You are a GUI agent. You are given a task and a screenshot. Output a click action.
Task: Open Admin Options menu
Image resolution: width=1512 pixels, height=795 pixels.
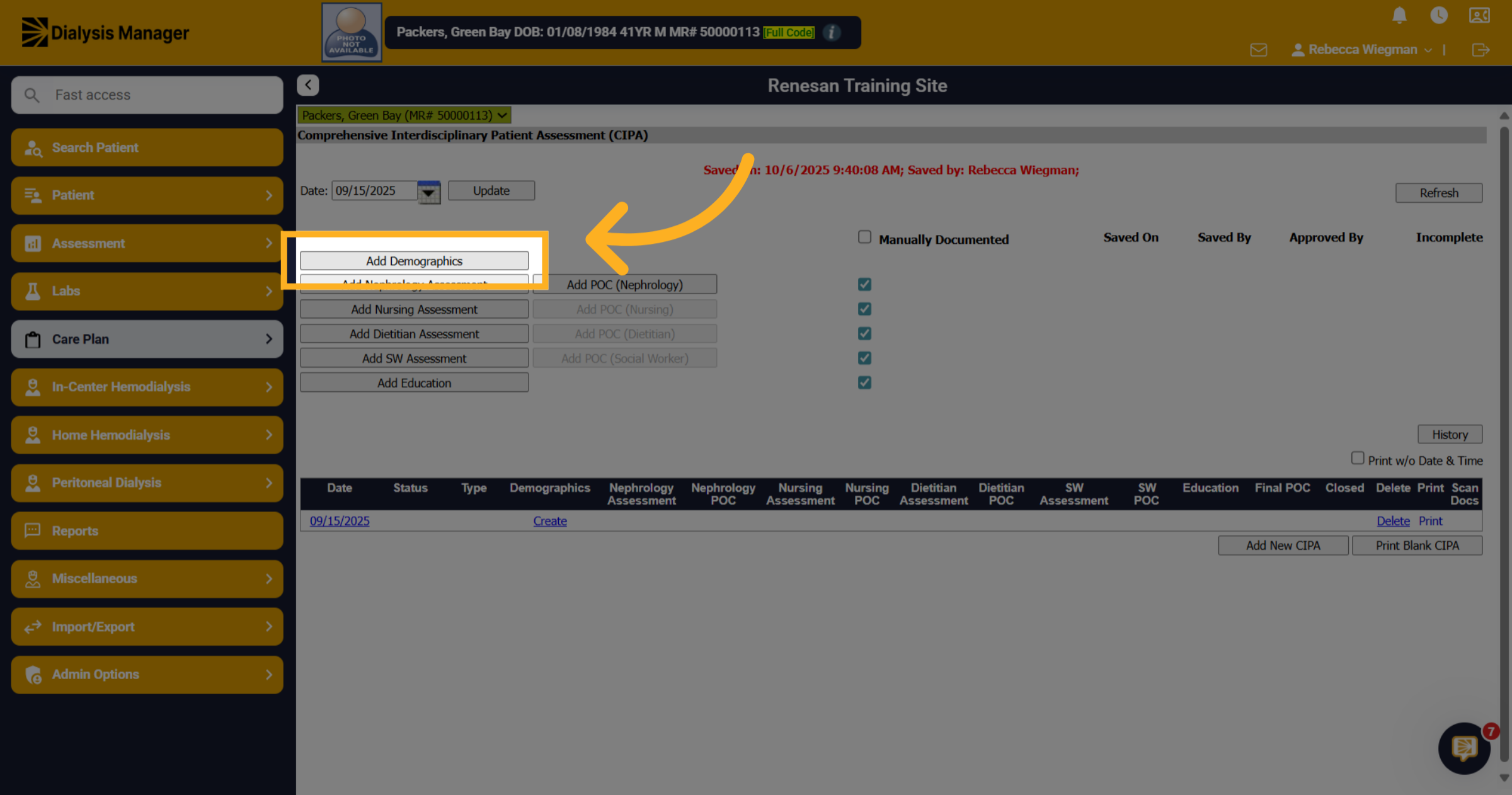click(x=147, y=674)
